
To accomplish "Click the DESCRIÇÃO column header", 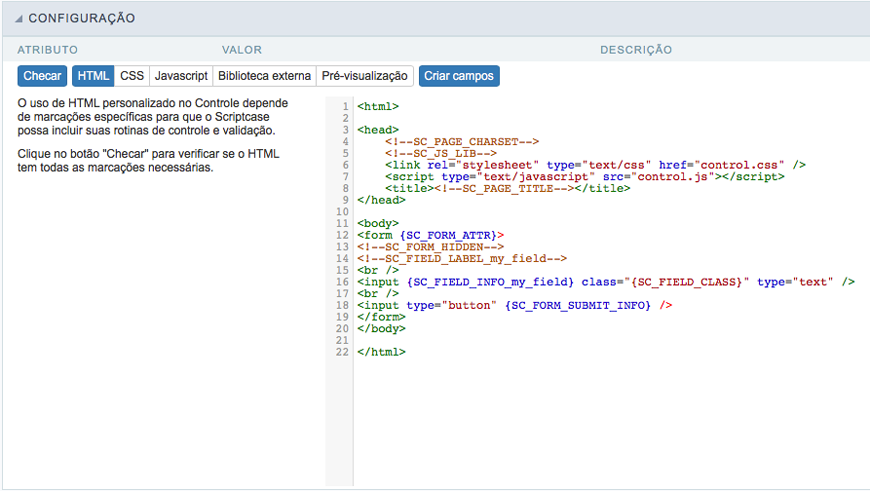I will pyautogui.click(x=636, y=50).
